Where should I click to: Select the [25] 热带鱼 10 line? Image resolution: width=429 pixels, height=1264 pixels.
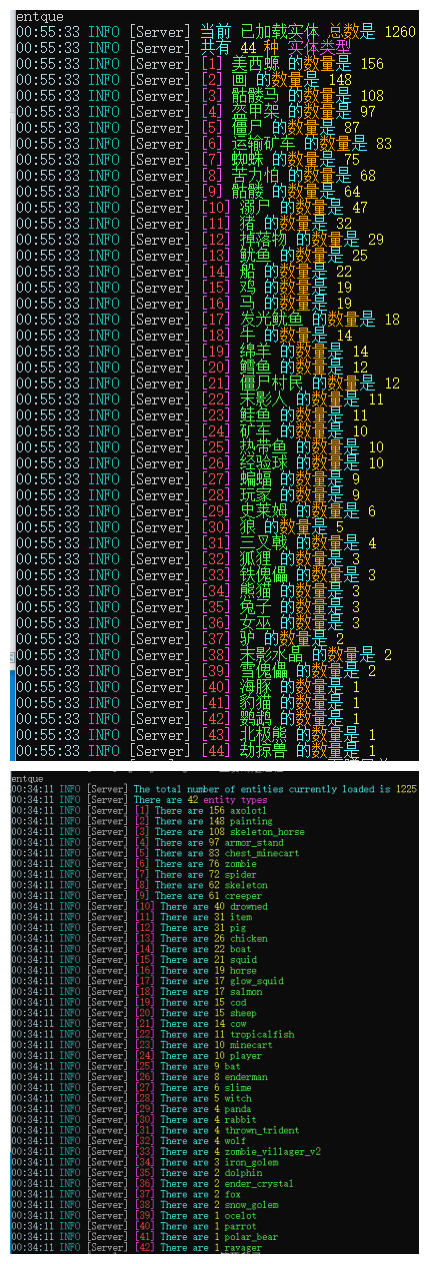coord(200,447)
